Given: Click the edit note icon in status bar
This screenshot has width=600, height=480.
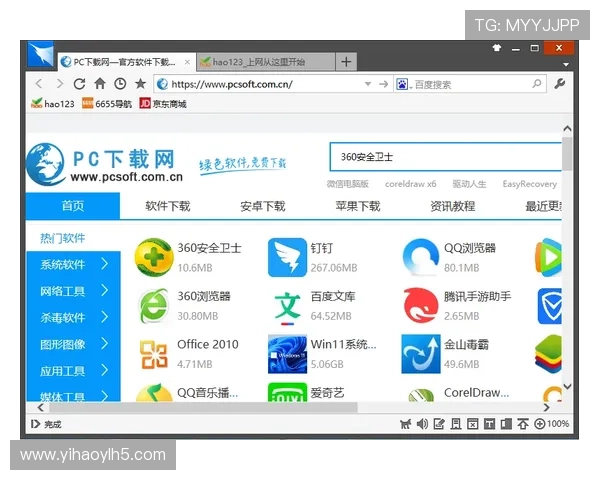Looking at the screenshot, I should 439,424.
